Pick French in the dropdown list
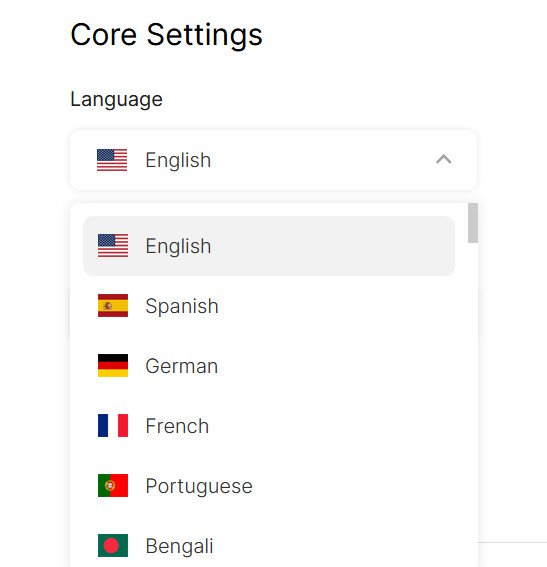 click(269, 426)
